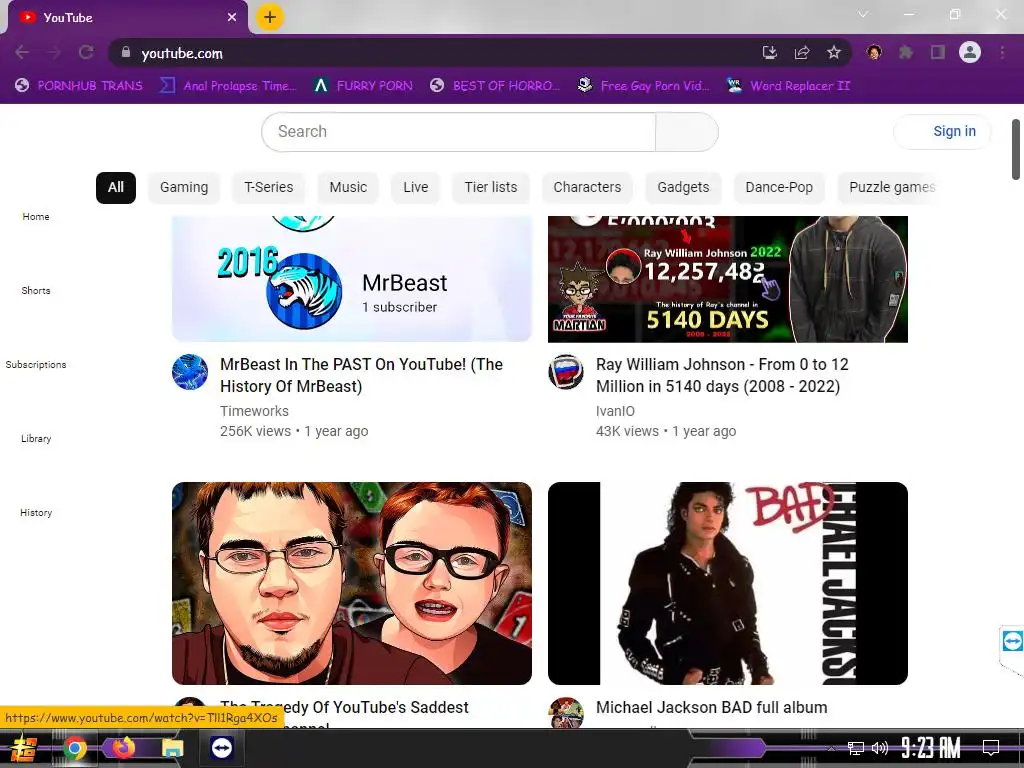
Task: Click title MrBeast In The PAST On YouTube
Action: 361,376
